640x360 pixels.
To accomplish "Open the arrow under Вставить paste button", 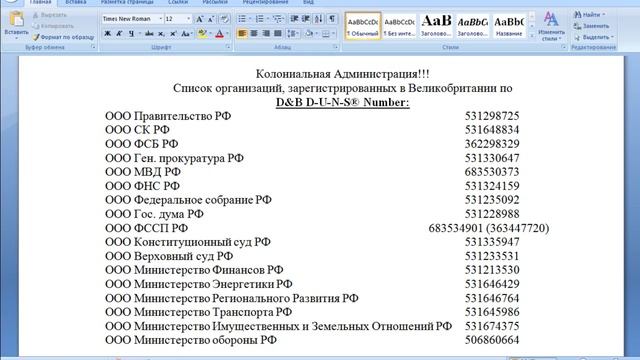I will (x=17, y=38).
